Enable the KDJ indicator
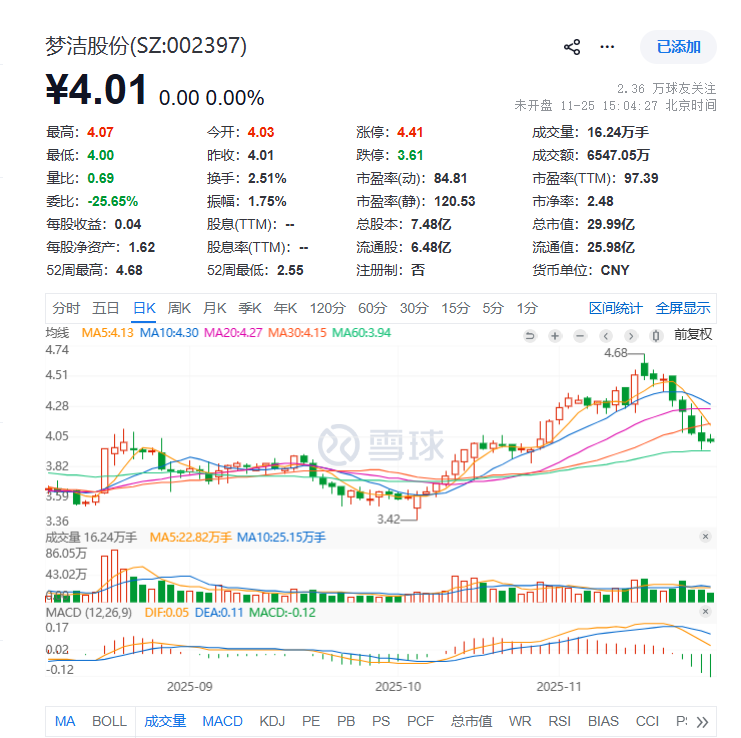Viewport: 741px width, 738px height. click(272, 721)
